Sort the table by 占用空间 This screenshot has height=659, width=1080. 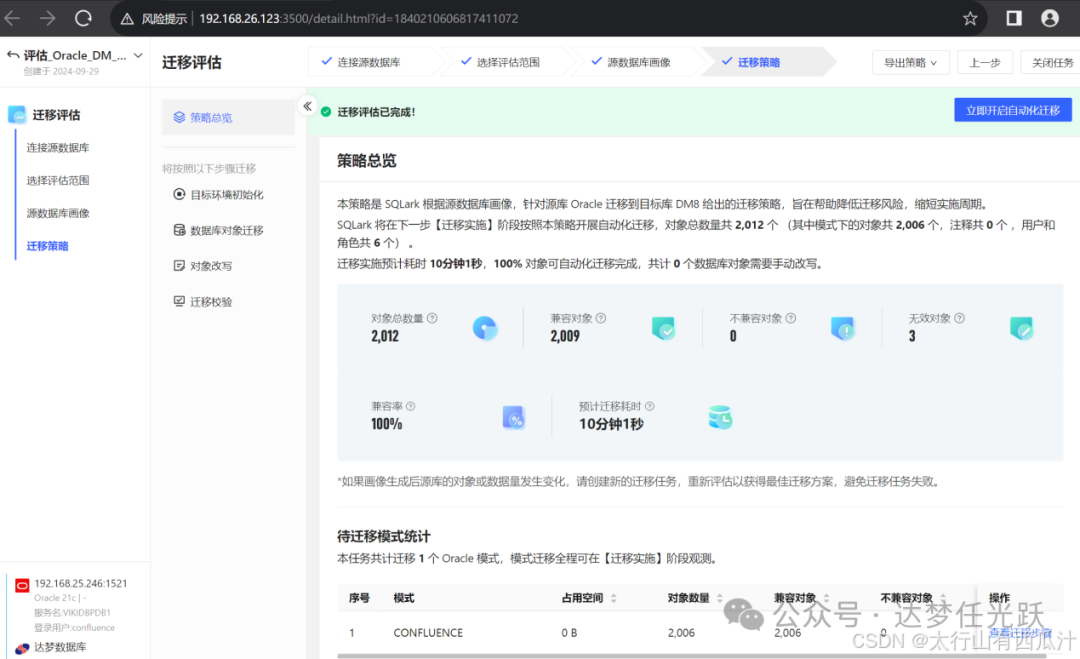point(614,598)
